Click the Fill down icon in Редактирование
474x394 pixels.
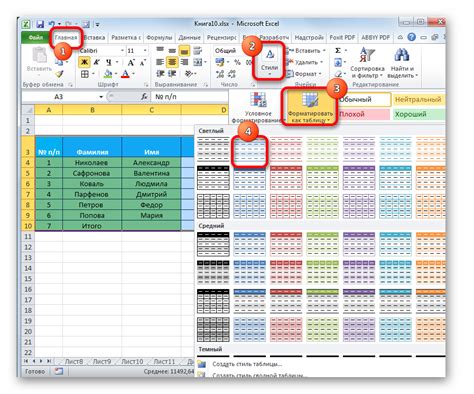(338, 62)
